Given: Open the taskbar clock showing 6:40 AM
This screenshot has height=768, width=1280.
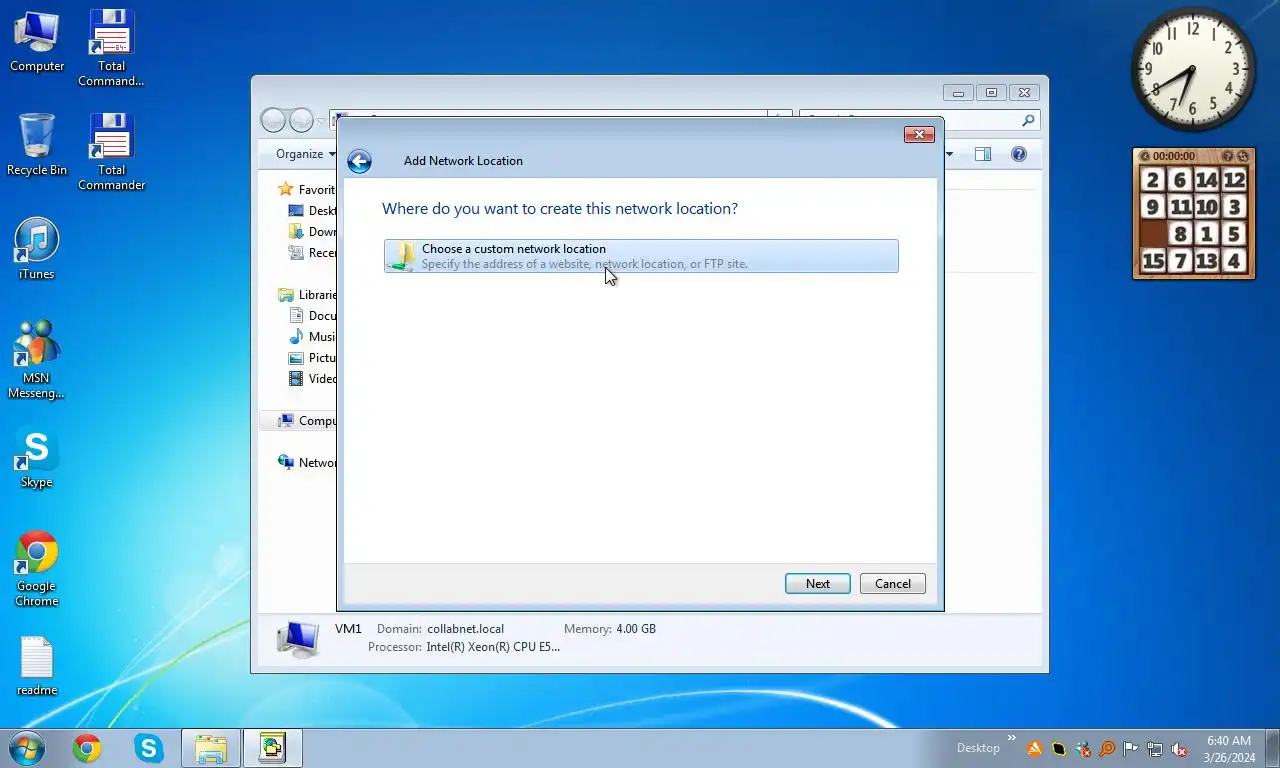Looking at the screenshot, I should click(x=1229, y=749).
